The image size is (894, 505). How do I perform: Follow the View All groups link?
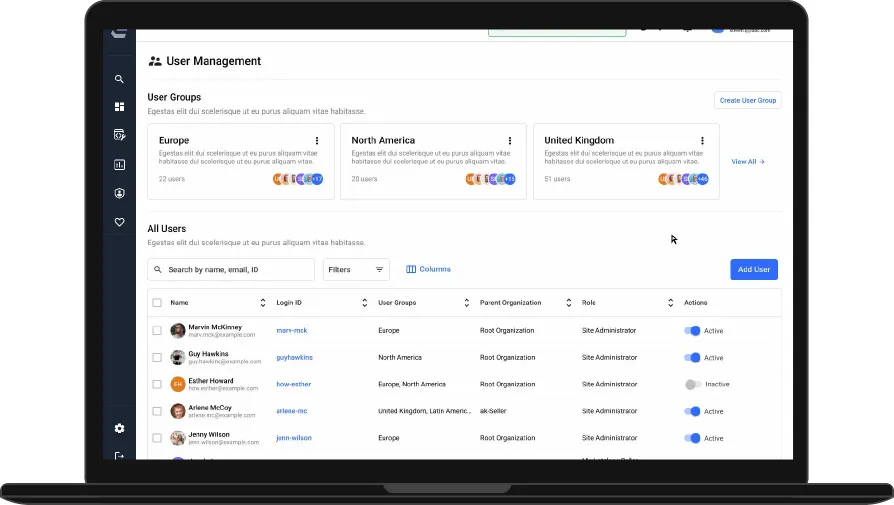747,162
